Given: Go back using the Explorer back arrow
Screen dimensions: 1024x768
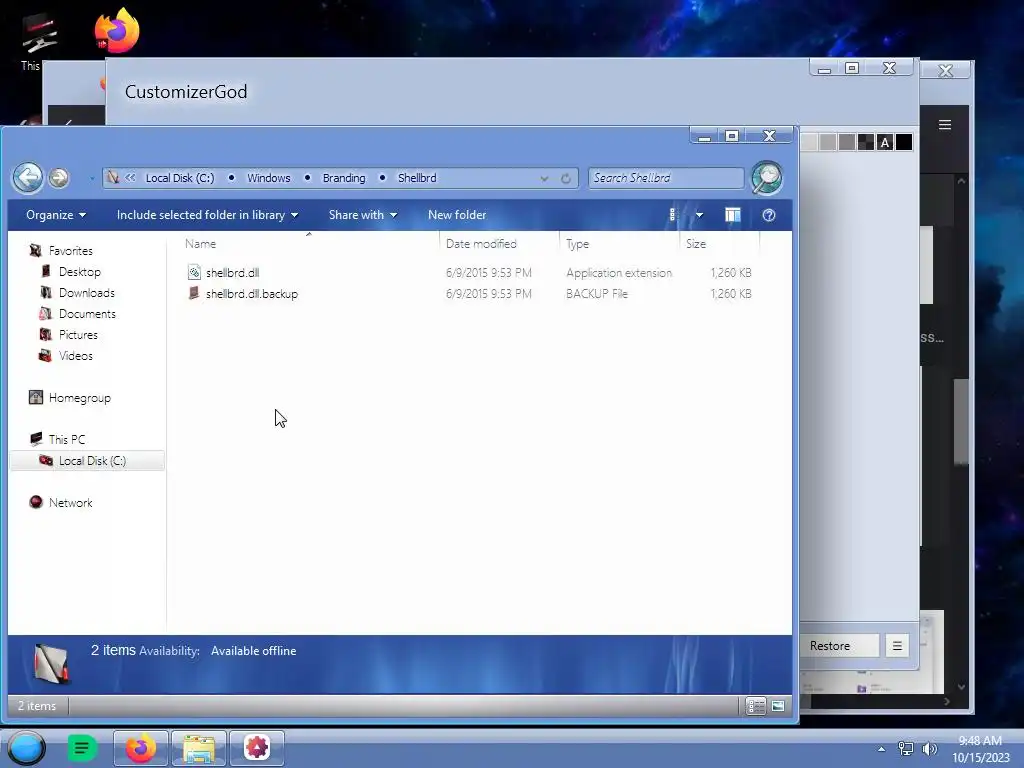Looking at the screenshot, I should coord(28,177).
